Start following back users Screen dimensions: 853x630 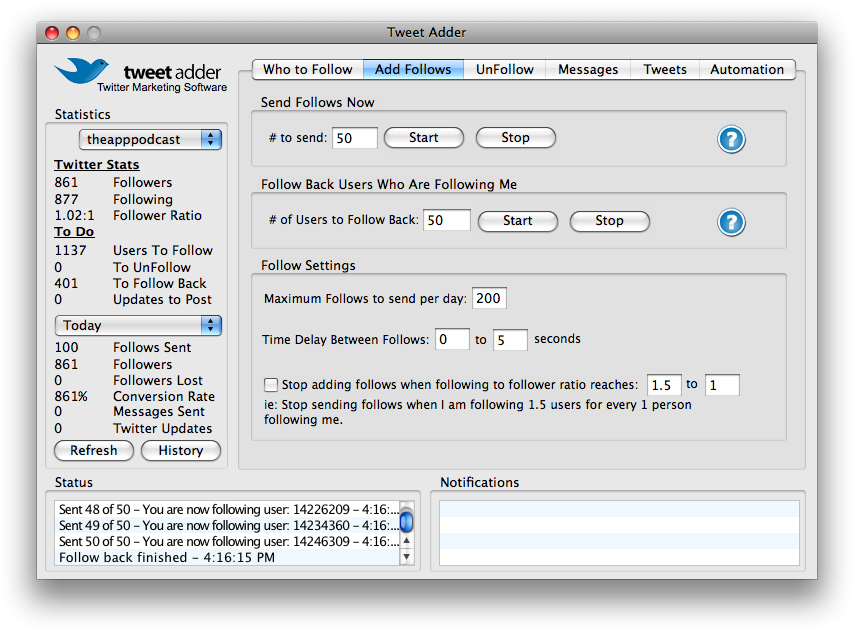[518, 221]
